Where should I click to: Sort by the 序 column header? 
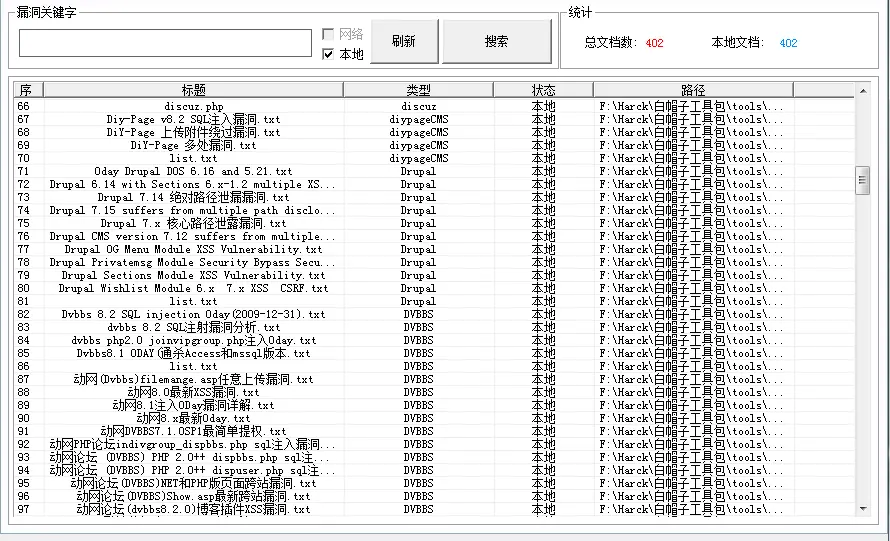[x=28, y=90]
